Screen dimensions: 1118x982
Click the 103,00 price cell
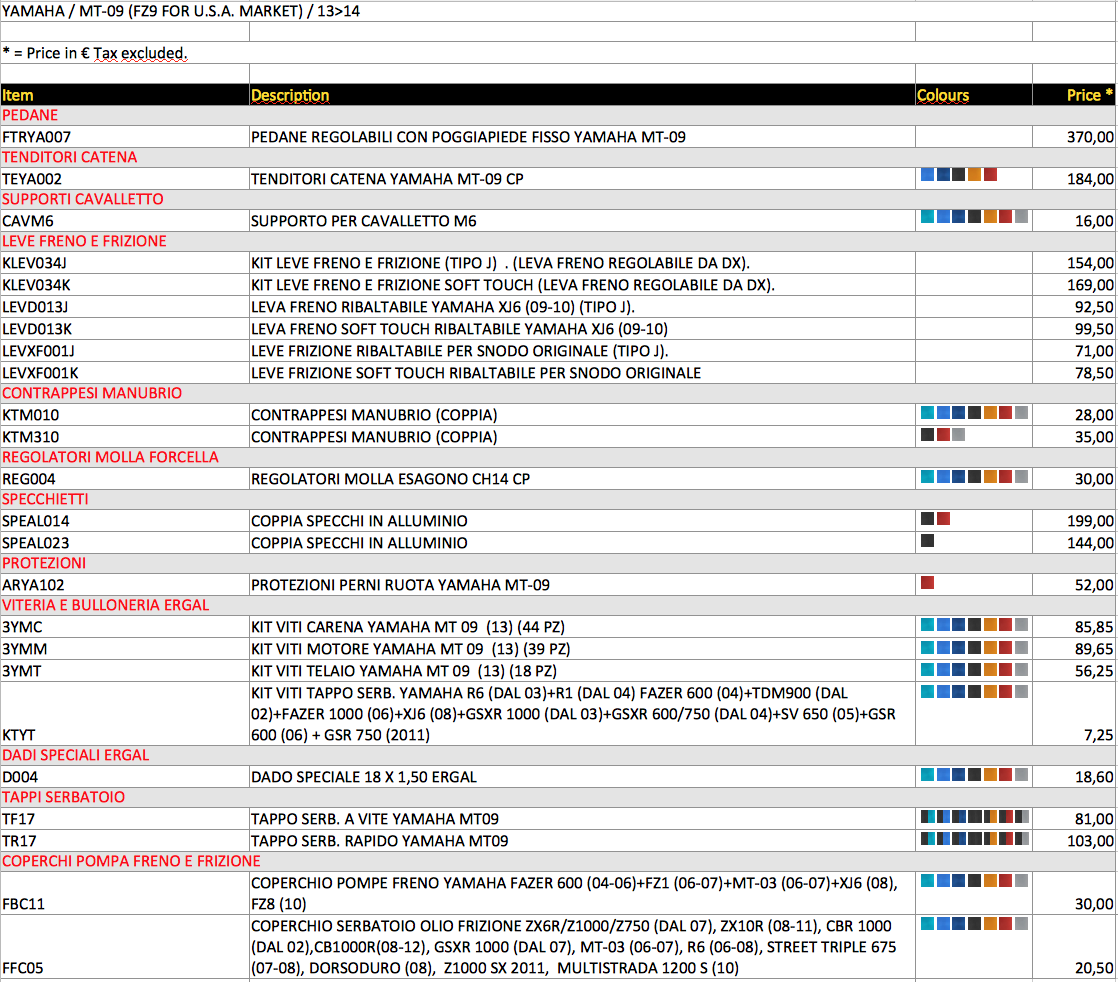pyautogui.click(x=1089, y=842)
